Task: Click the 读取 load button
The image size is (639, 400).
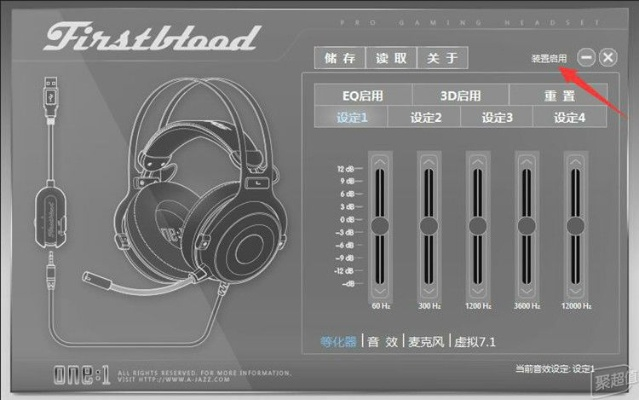Action: pyautogui.click(x=390, y=58)
